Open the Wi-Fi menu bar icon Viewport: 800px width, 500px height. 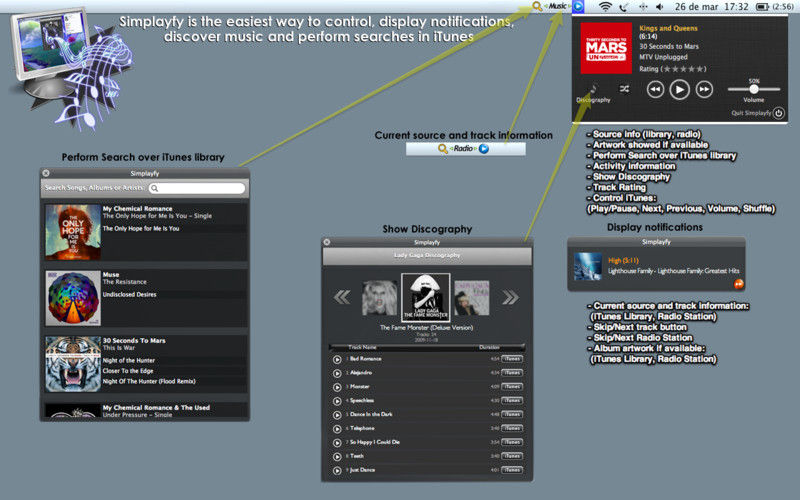(x=605, y=7)
